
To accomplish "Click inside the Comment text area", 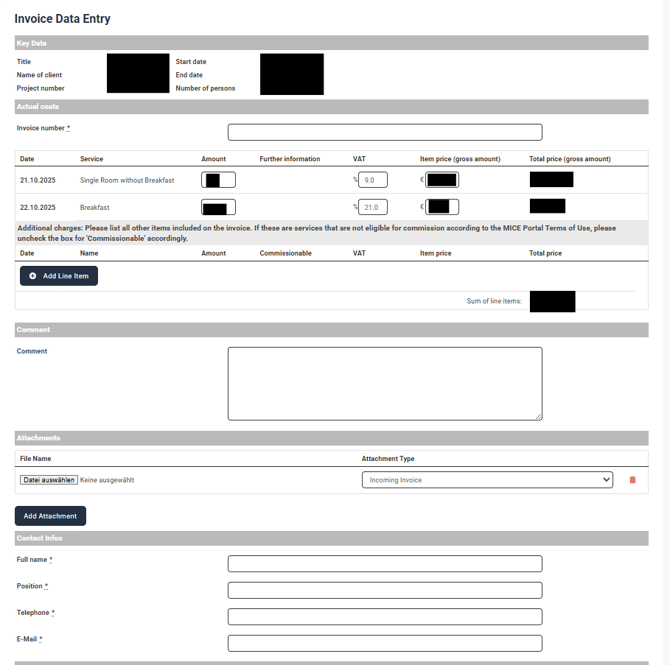I will click(384, 383).
